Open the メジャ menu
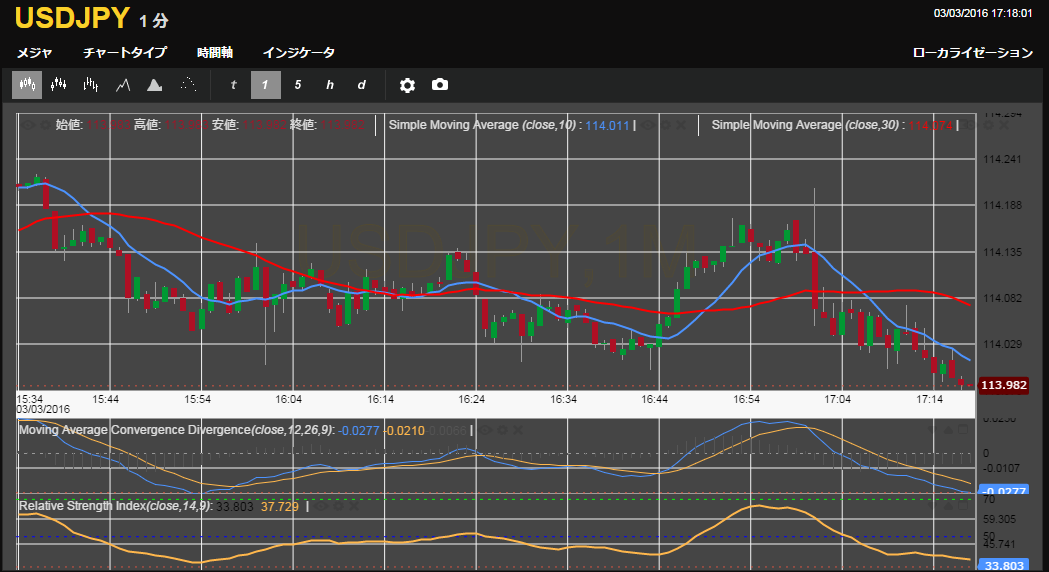 tap(34, 52)
